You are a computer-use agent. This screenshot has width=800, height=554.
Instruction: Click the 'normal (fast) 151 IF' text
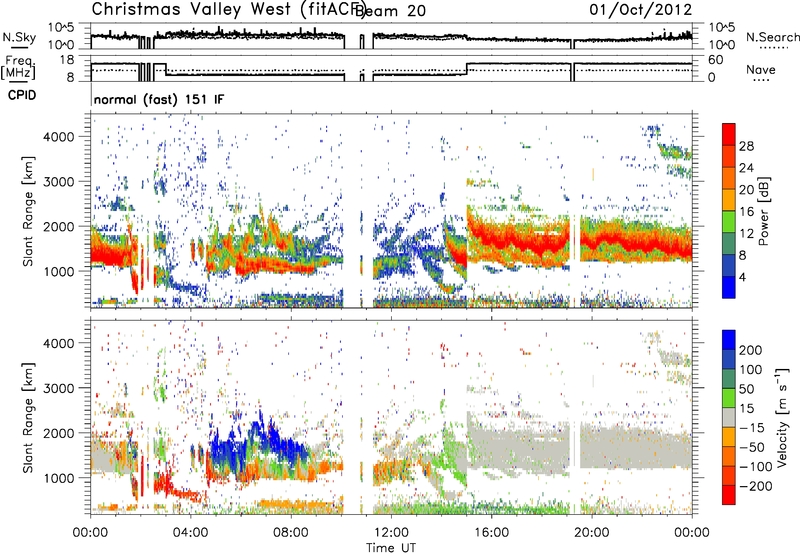coord(159,99)
